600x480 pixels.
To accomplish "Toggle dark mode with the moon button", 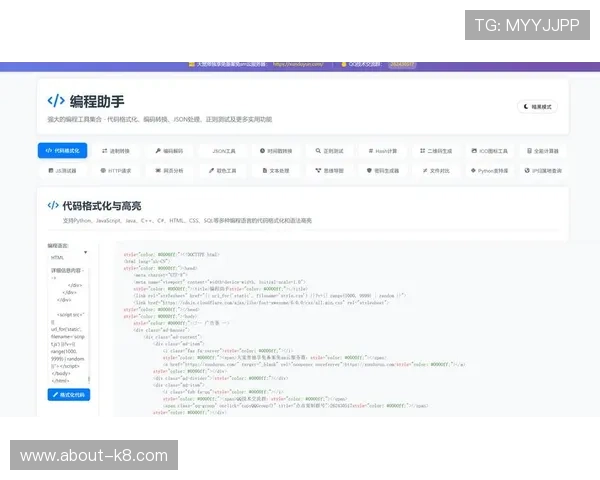I will pos(537,107).
